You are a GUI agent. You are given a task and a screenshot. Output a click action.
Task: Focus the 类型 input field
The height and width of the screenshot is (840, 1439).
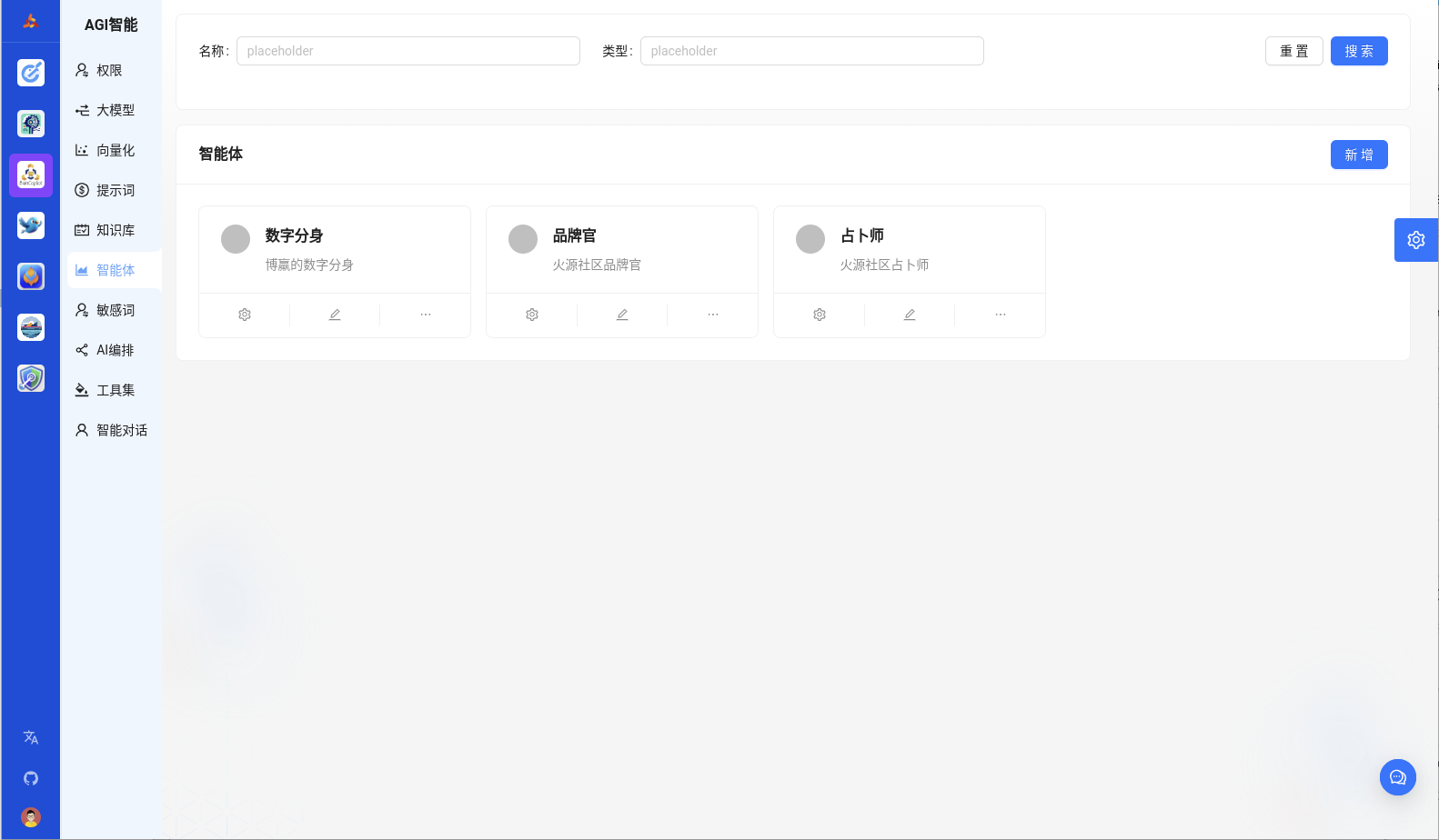pyautogui.click(x=812, y=51)
